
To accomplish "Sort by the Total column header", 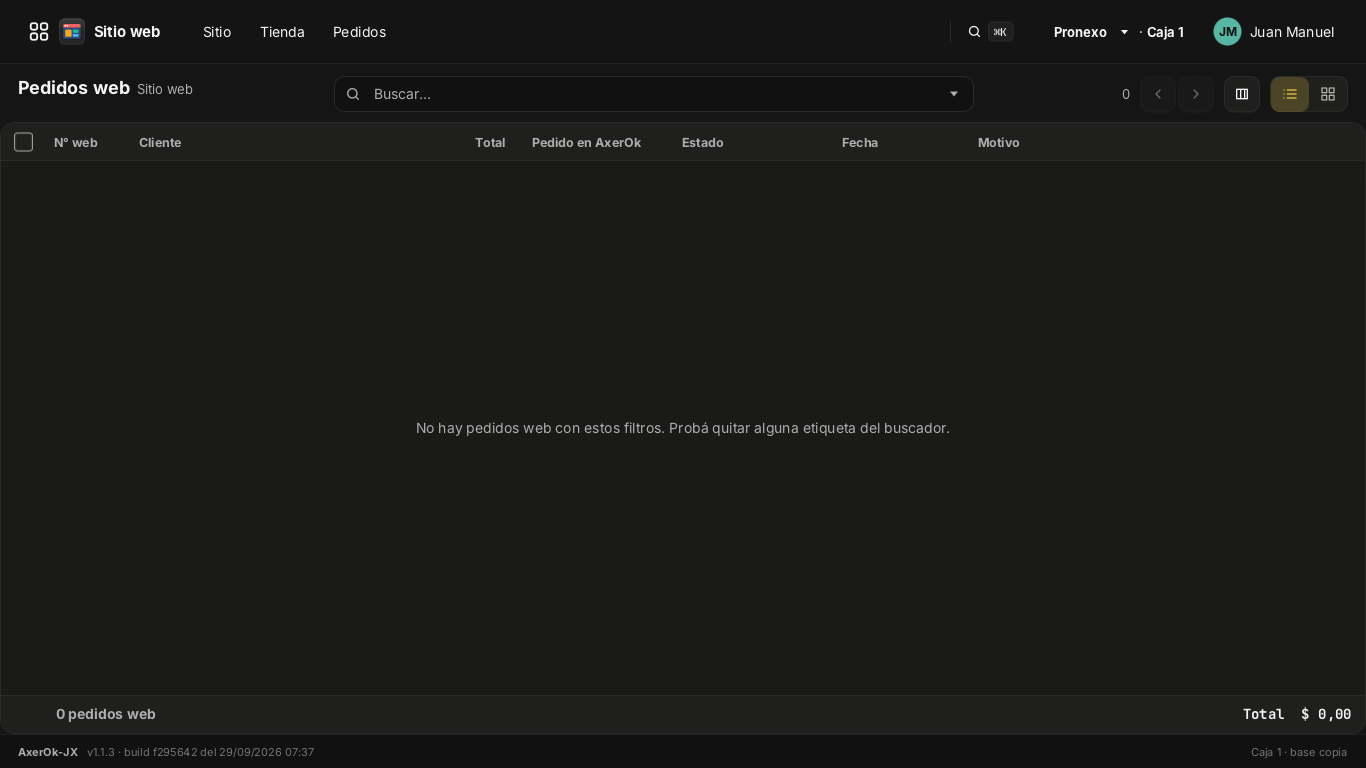I will [x=490, y=142].
